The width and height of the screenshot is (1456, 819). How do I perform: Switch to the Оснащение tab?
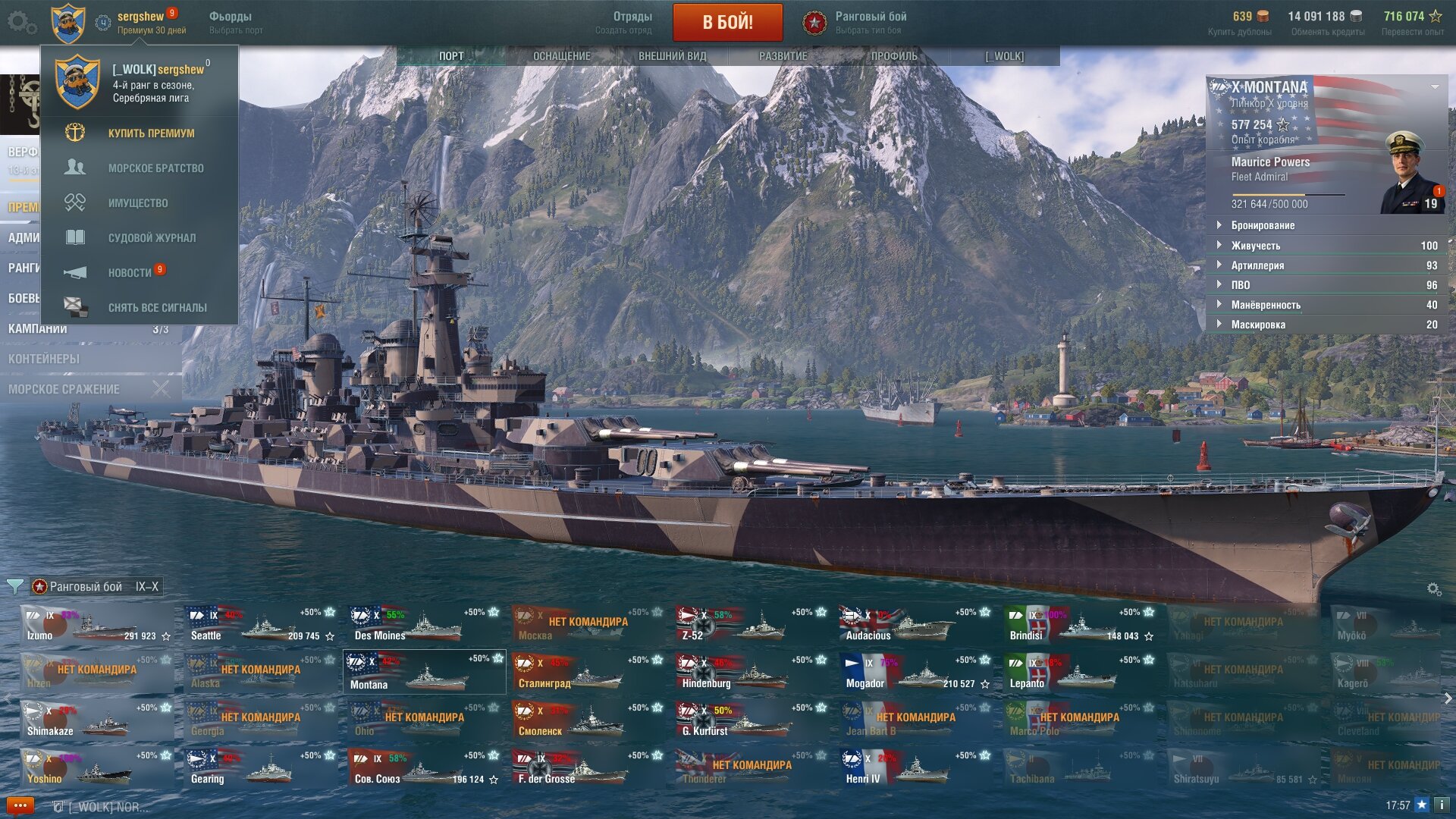pos(561,56)
